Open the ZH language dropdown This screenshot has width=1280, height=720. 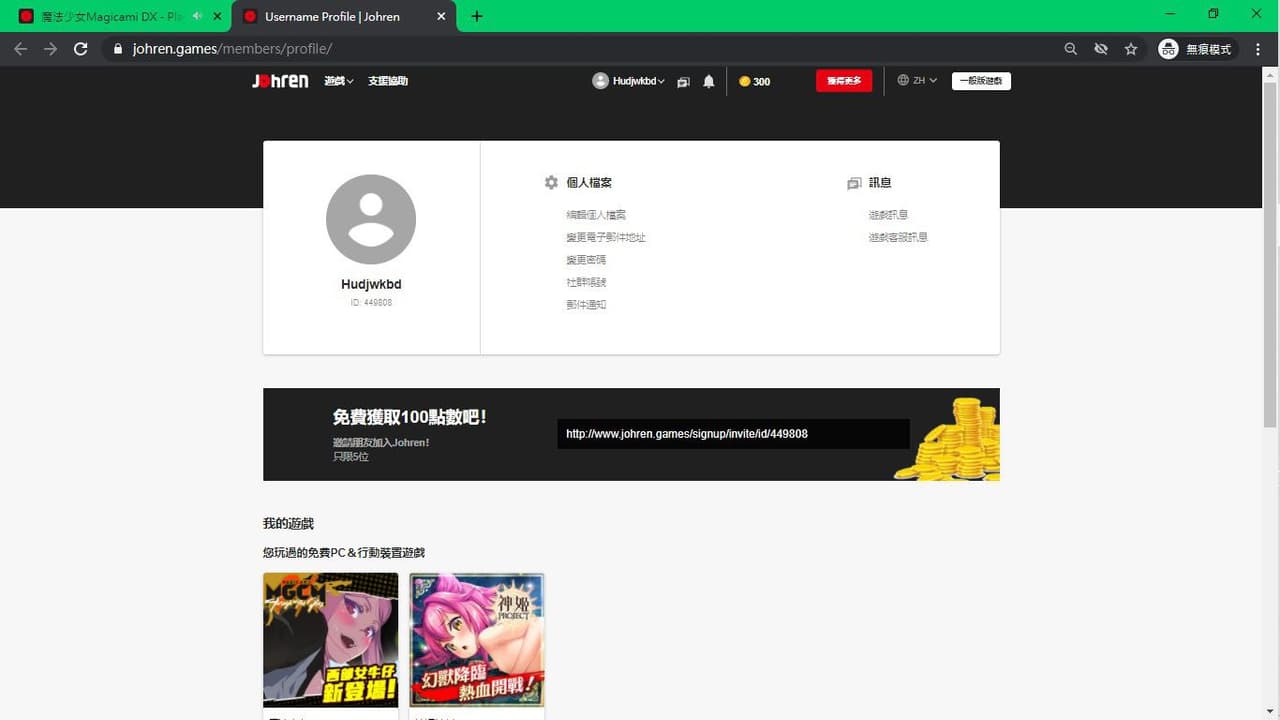[917, 81]
